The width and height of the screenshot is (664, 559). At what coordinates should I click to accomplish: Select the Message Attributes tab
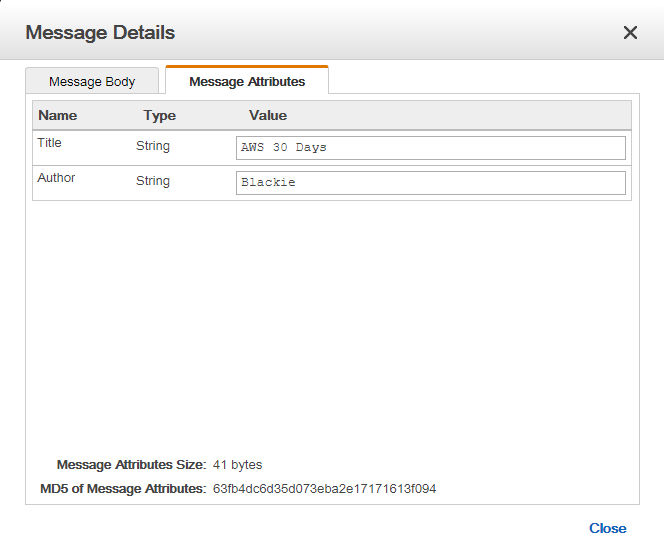247,82
